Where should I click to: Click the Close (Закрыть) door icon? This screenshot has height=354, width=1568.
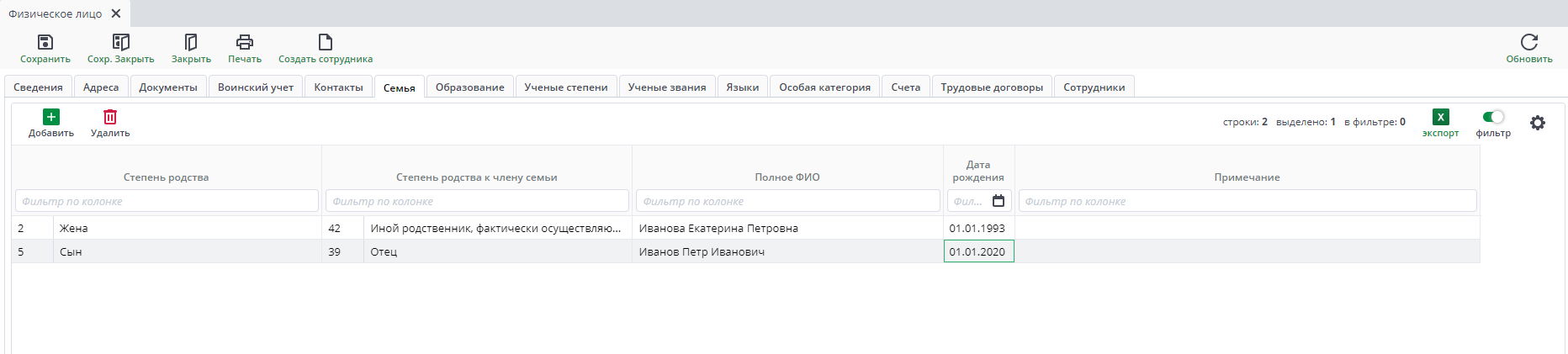point(191,42)
